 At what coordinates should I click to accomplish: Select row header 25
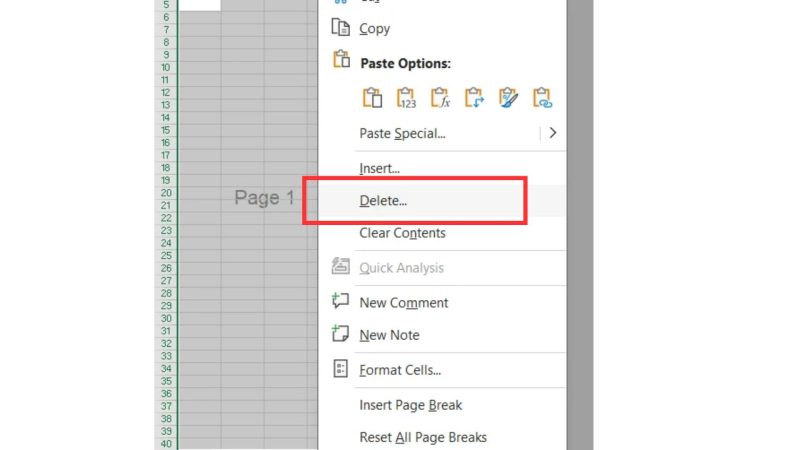click(166, 256)
